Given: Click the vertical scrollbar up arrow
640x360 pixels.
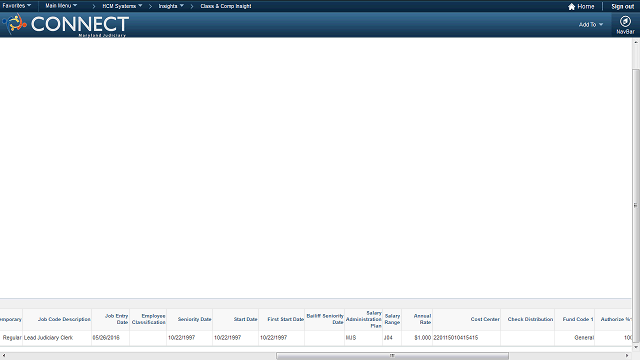Looking at the screenshot, I should pos(636,42).
